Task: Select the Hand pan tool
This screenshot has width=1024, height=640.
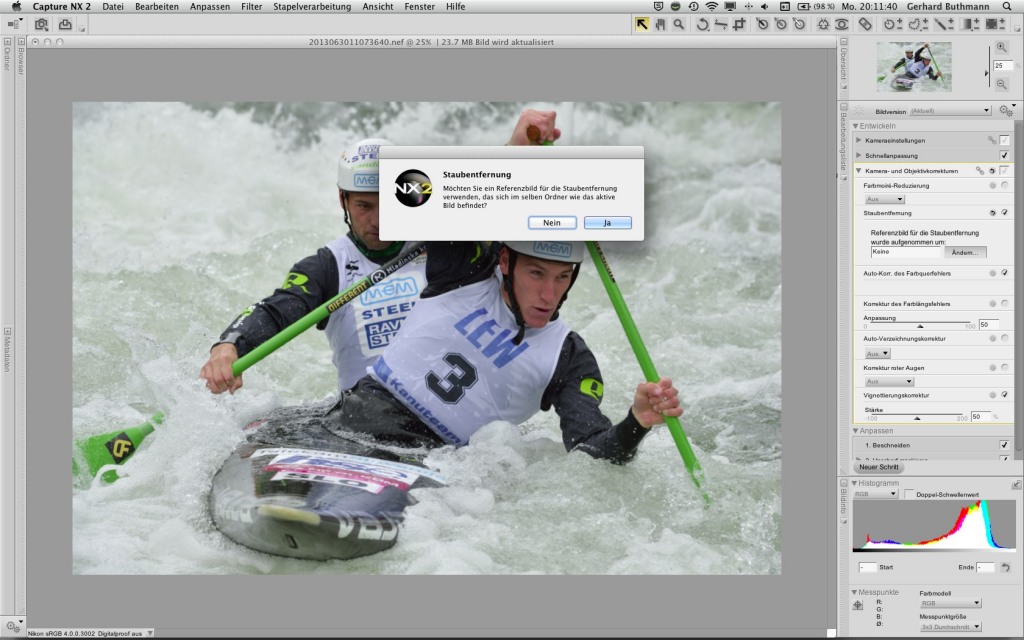Action: (660, 24)
